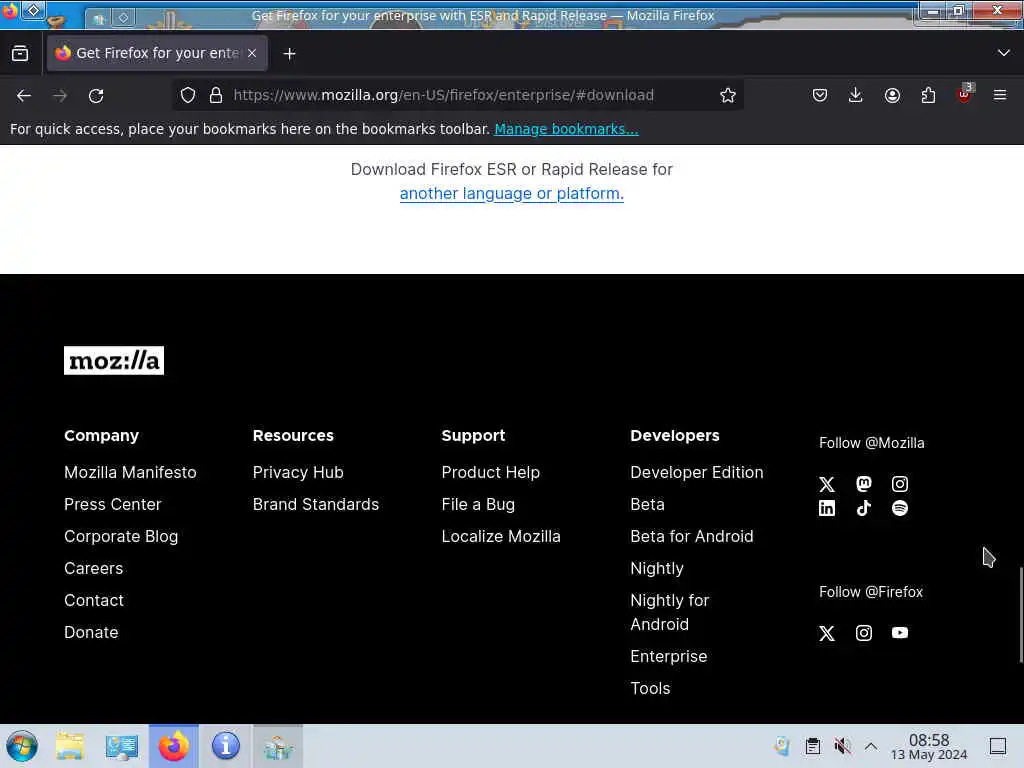Click show desktop button on taskbar
Image resolution: width=1024 pixels, height=768 pixels.
[x=998, y=746]
